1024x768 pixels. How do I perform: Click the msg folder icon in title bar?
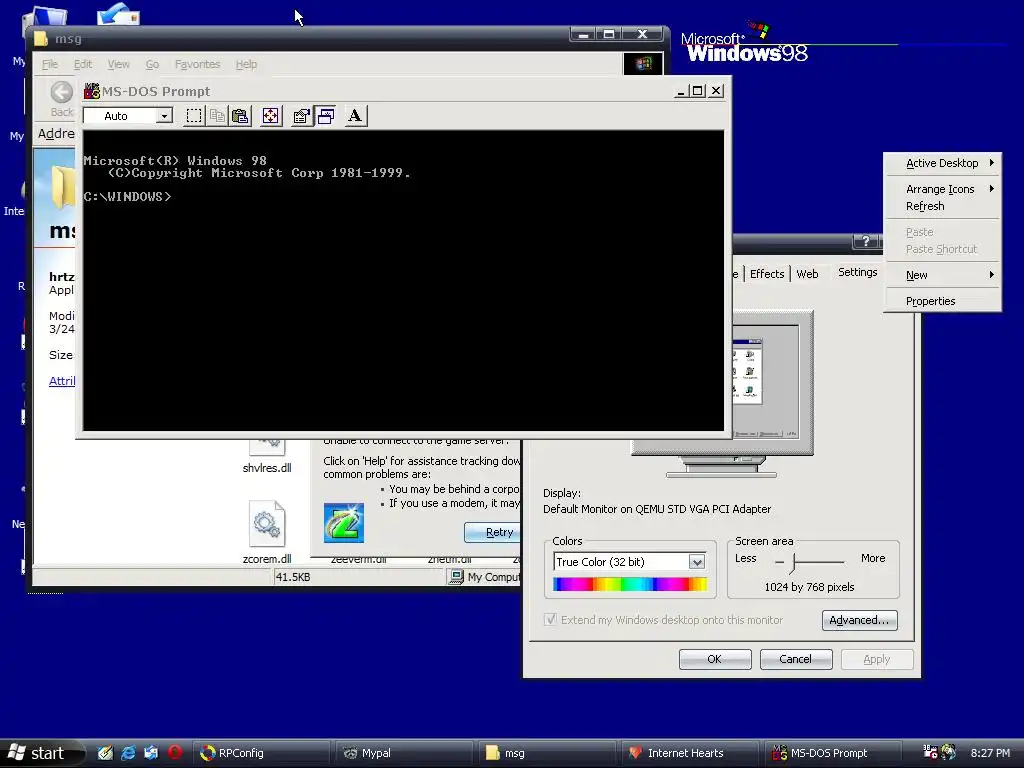point(40,39)
